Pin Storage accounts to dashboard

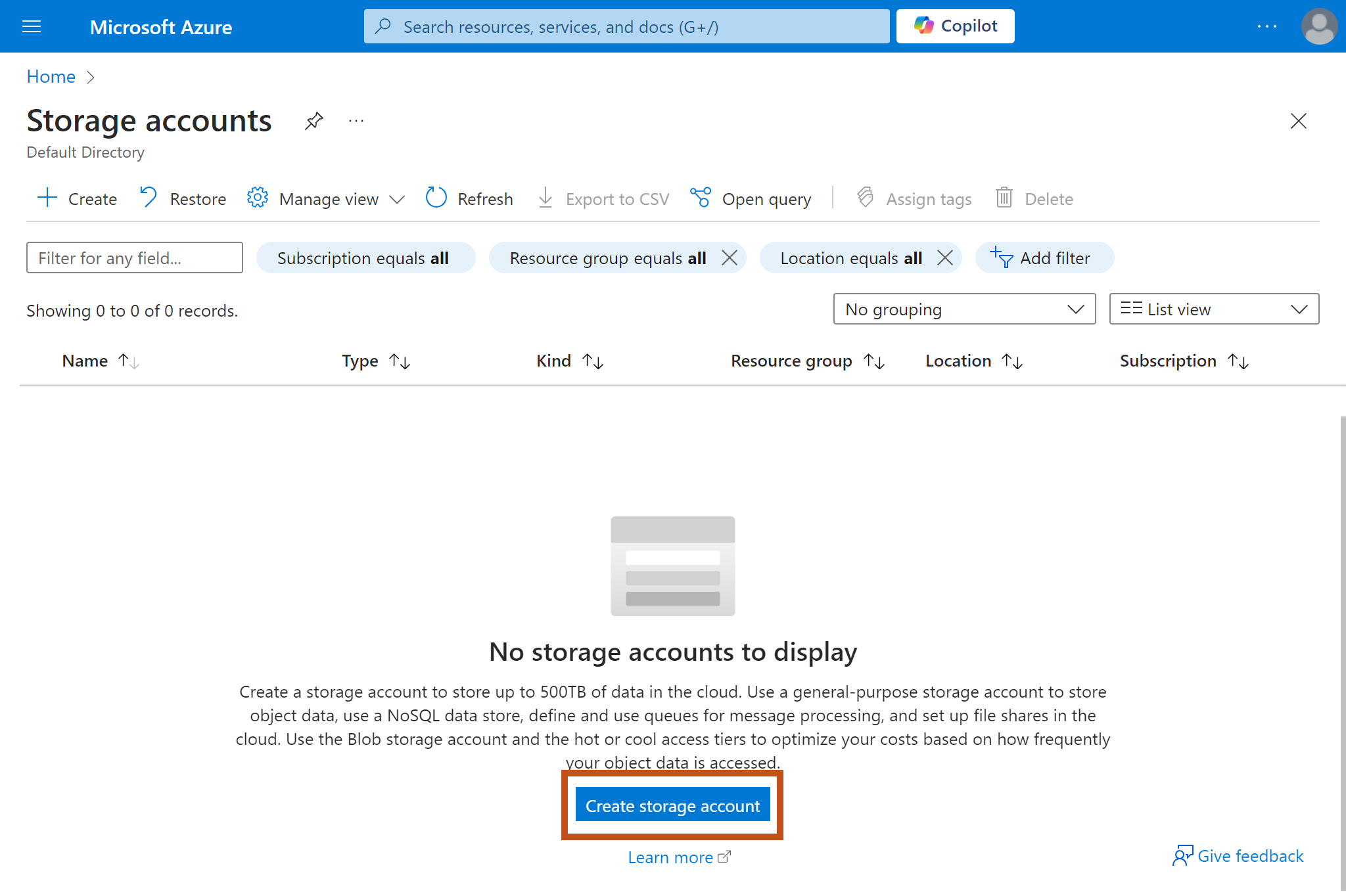pyautogui.click(x=313, y=121)
